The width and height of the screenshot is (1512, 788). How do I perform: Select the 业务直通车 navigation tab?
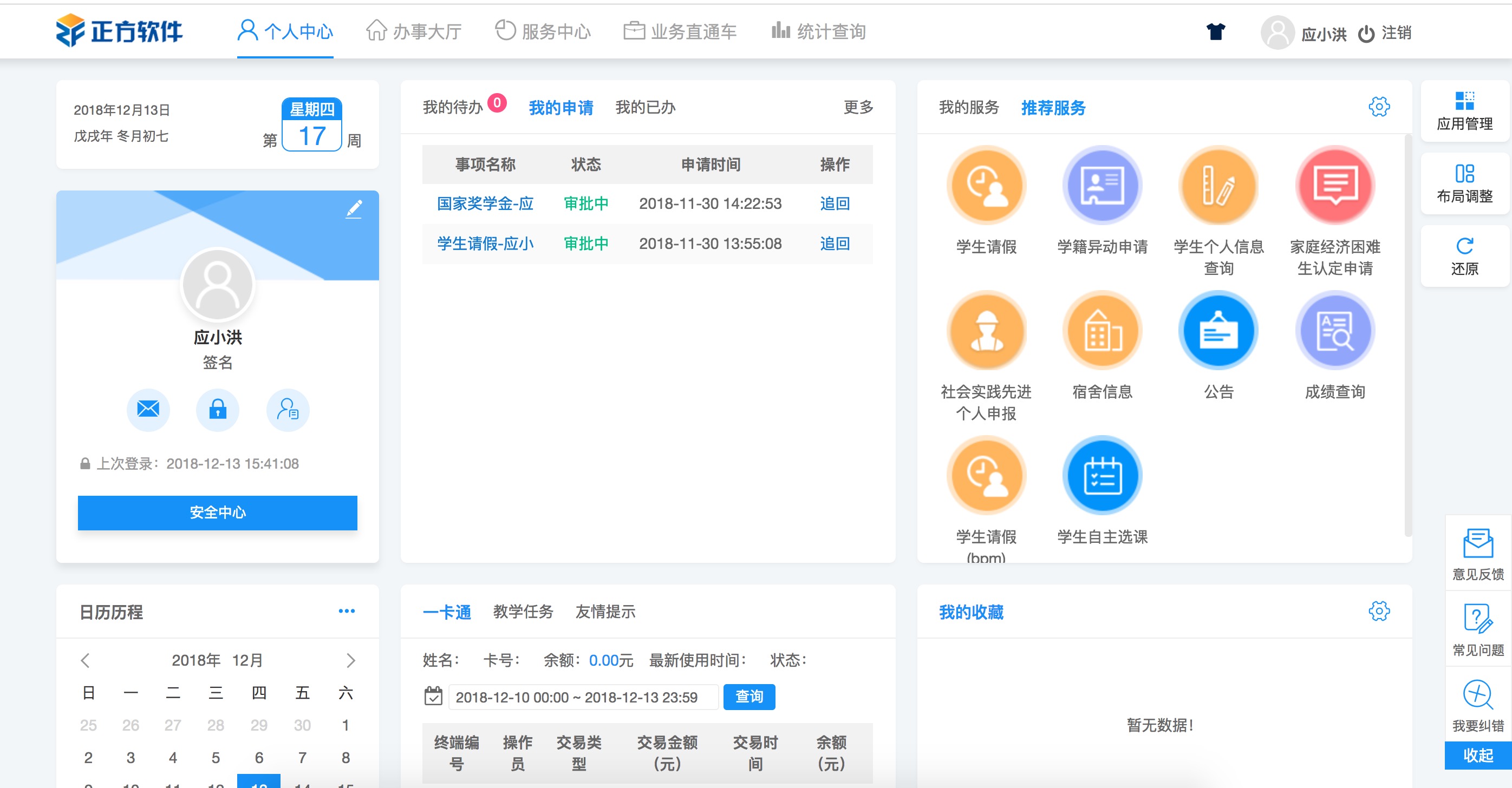tap(680, 31)
